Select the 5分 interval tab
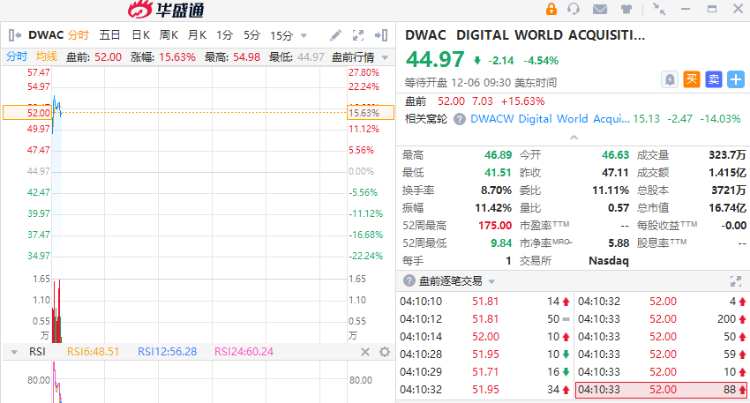 point(252,35)
